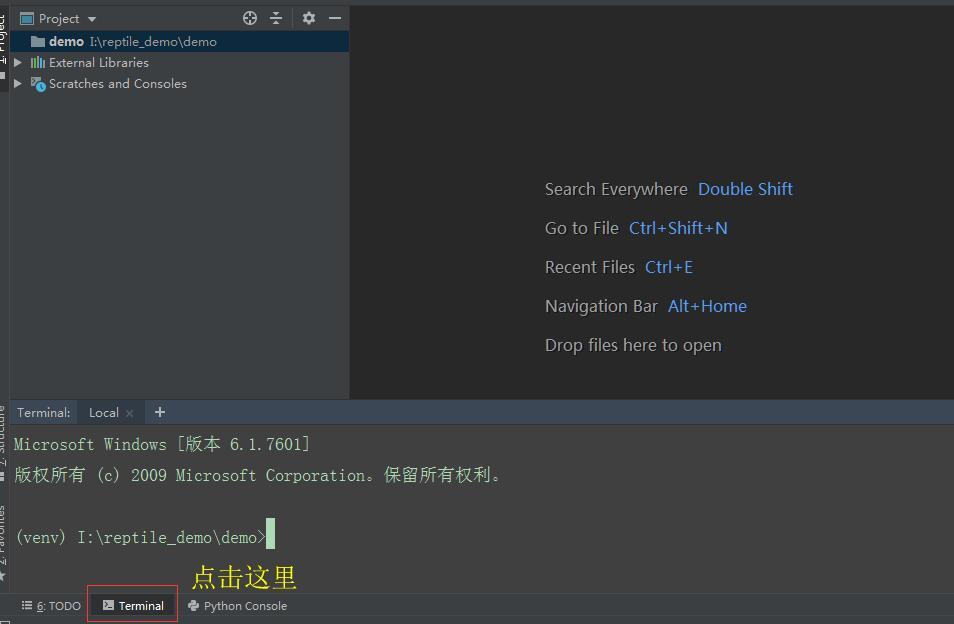The image size is (954, 624).
Task: Add a new terminal session with plus
Action: [159, 412]
